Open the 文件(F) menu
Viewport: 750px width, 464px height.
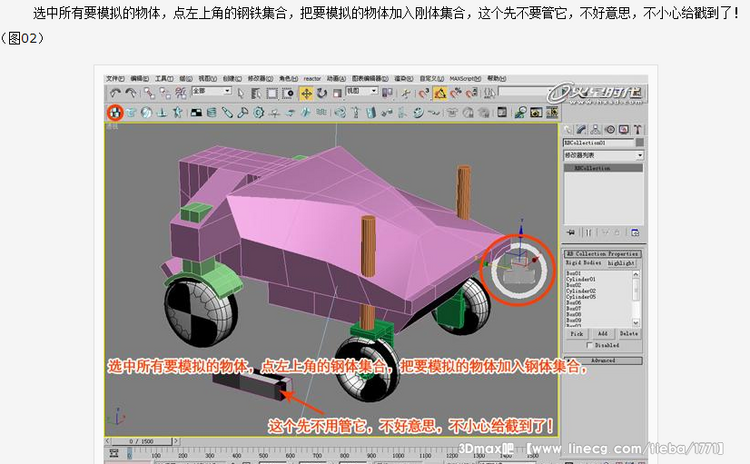click(x=115, y=78)
